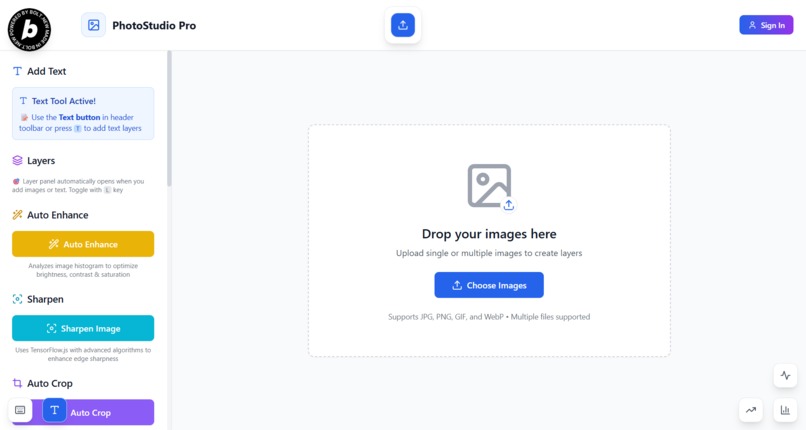Click the PhotoStudio Pro image logo icon
Viewport: 806px width, 430px height.
(x=93, y=25)
